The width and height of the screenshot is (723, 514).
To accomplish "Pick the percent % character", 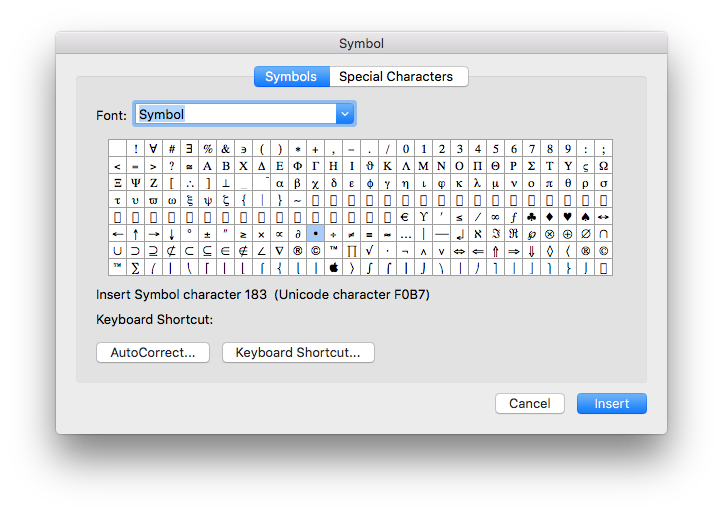I will pos(207,148).
